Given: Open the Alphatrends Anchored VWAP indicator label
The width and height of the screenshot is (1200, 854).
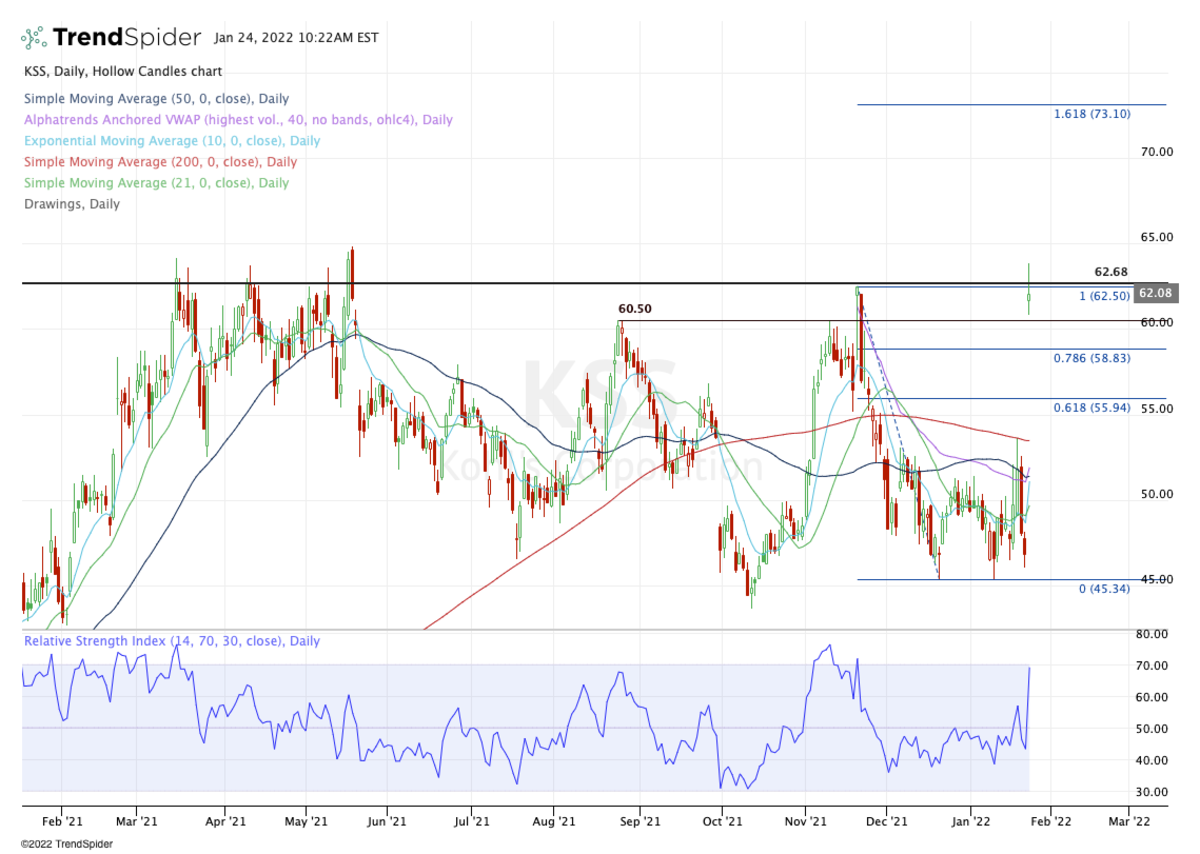Looking at the screenshot, I should pos(238,120).
